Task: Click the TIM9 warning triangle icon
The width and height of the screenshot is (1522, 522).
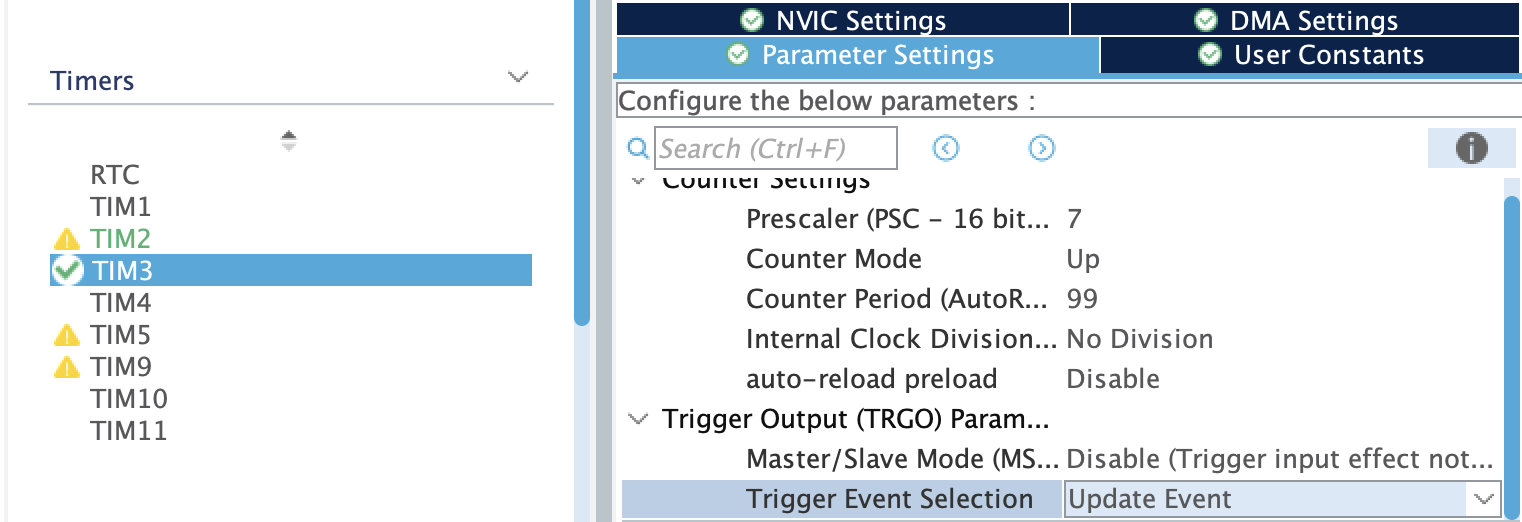Action: coord(66,367)
